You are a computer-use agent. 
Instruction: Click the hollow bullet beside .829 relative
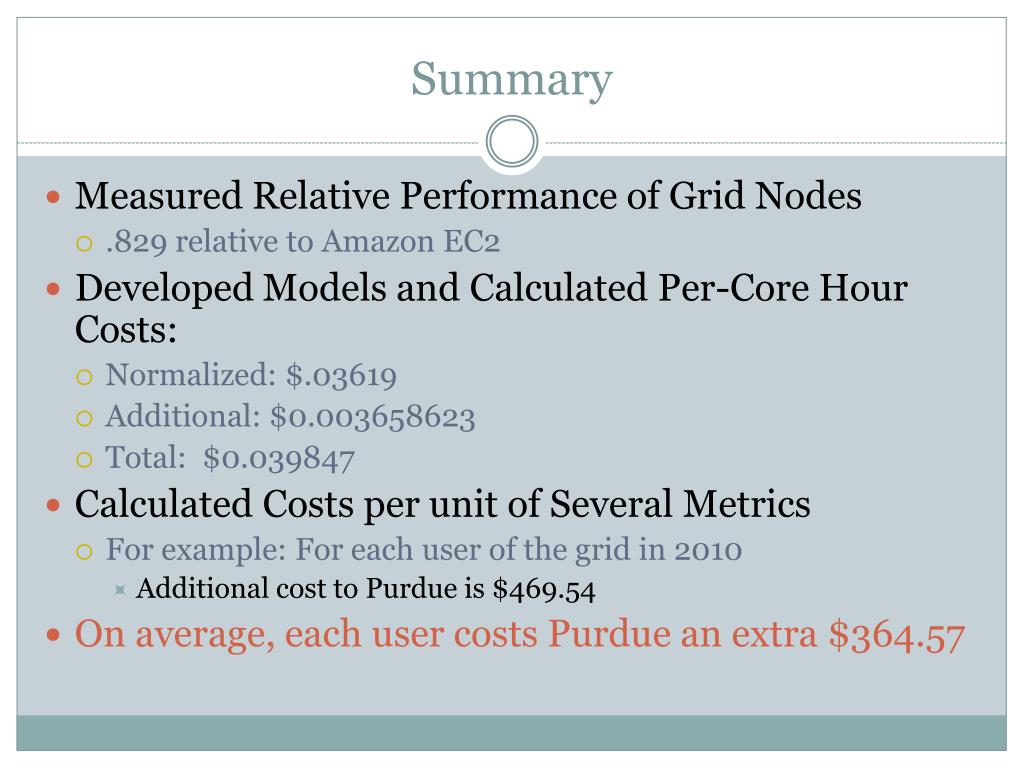(x=84, y=244)
